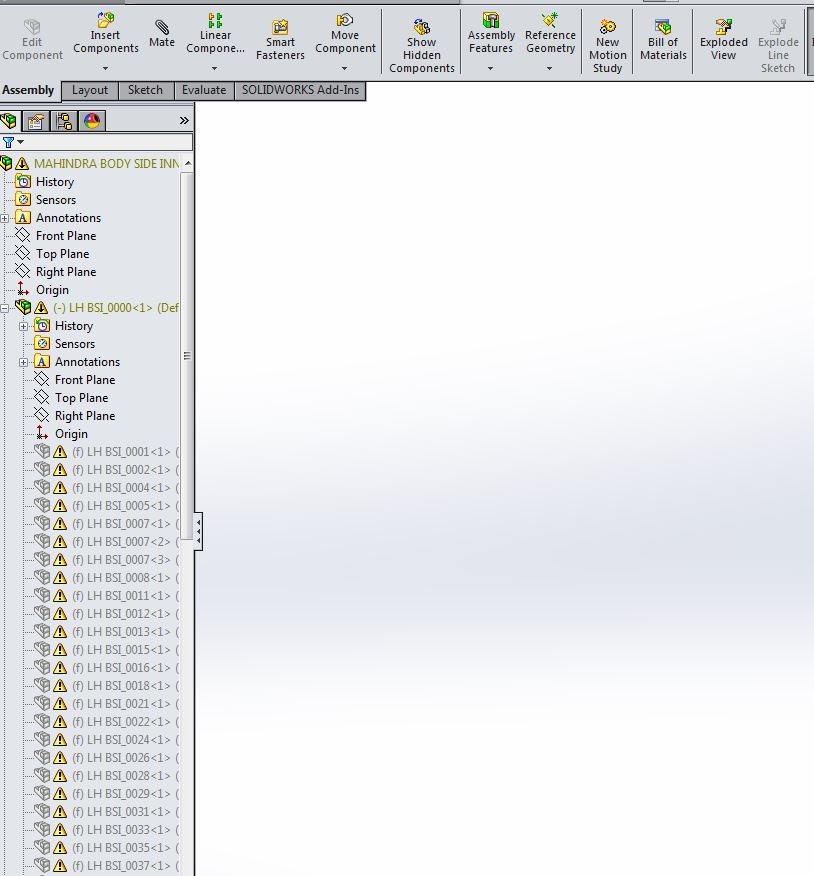
Task: Click the panel collapse handle
Action: [x=198, y=531]
